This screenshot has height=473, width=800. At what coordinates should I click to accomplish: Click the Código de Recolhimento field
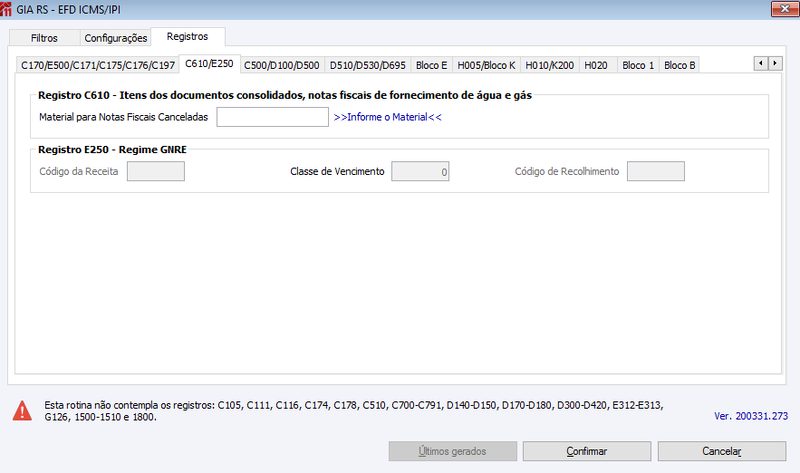(x=656, y=171)
